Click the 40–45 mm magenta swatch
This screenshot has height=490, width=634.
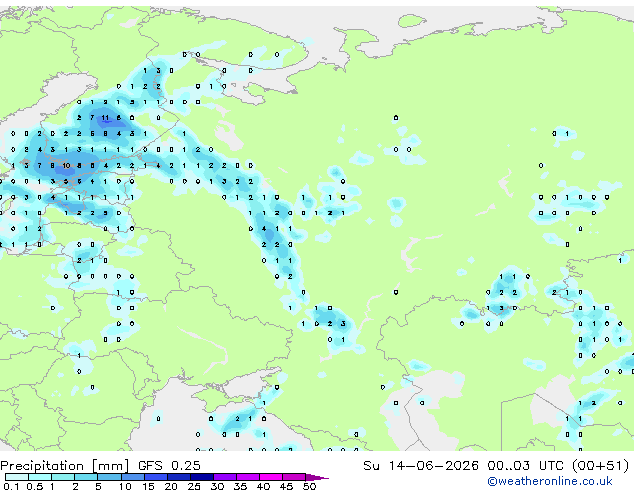(x=271, y=477)
